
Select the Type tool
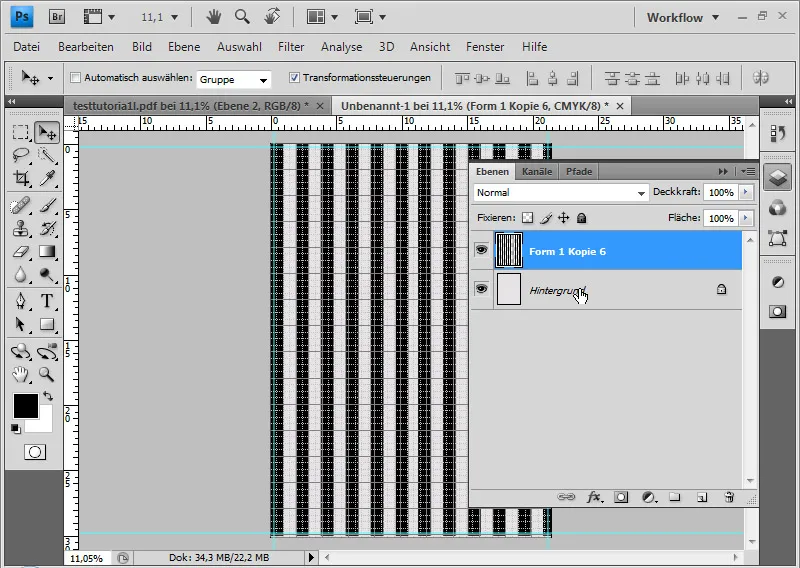coord(47,301)
